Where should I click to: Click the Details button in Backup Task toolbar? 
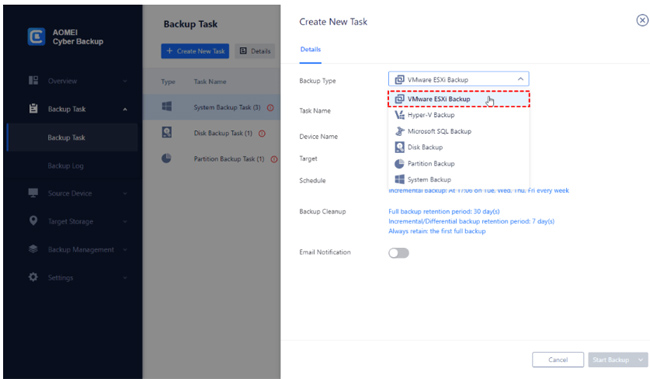(255, 51)
